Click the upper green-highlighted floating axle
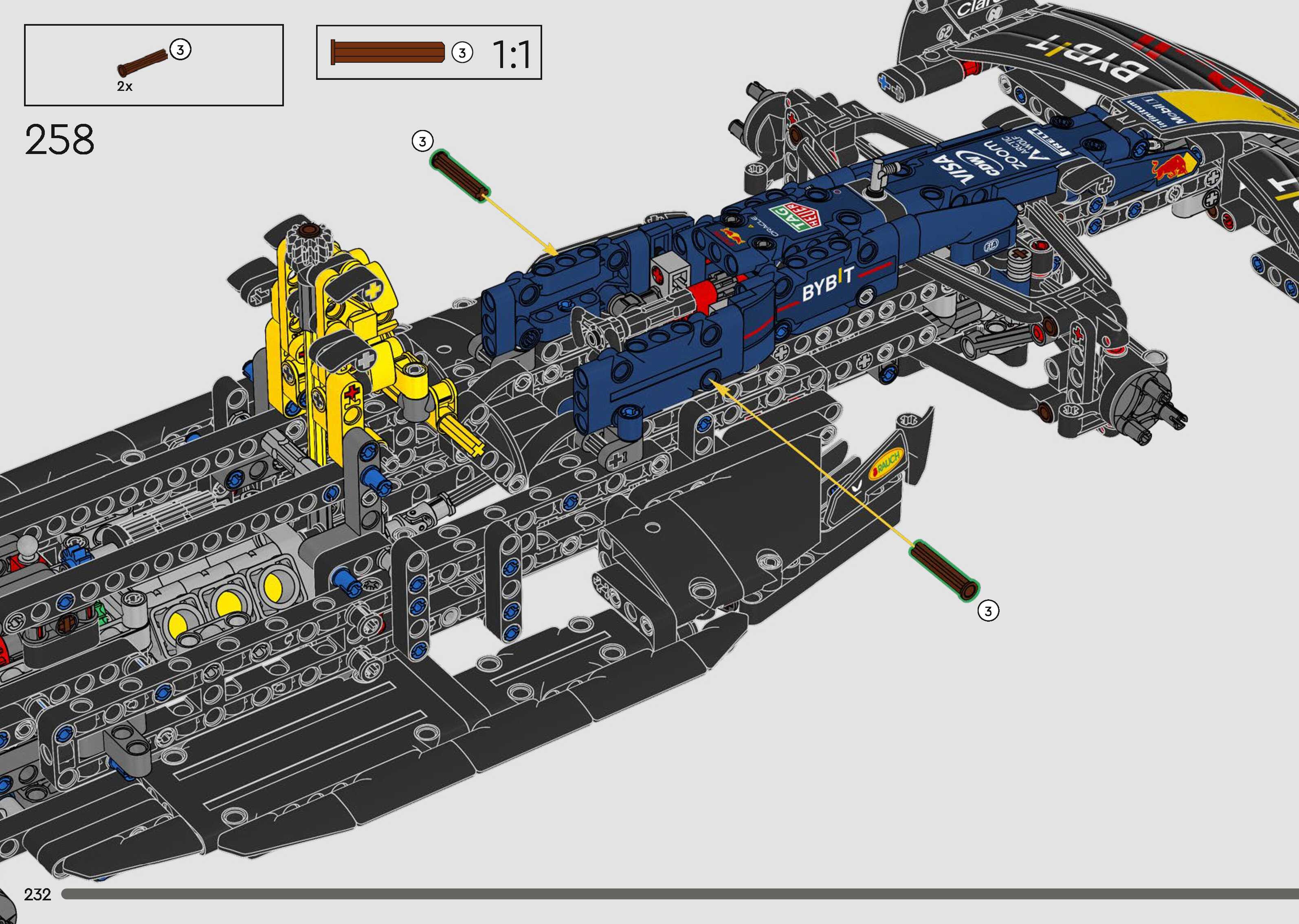1299x924 pixels. (x=459, y=175)
